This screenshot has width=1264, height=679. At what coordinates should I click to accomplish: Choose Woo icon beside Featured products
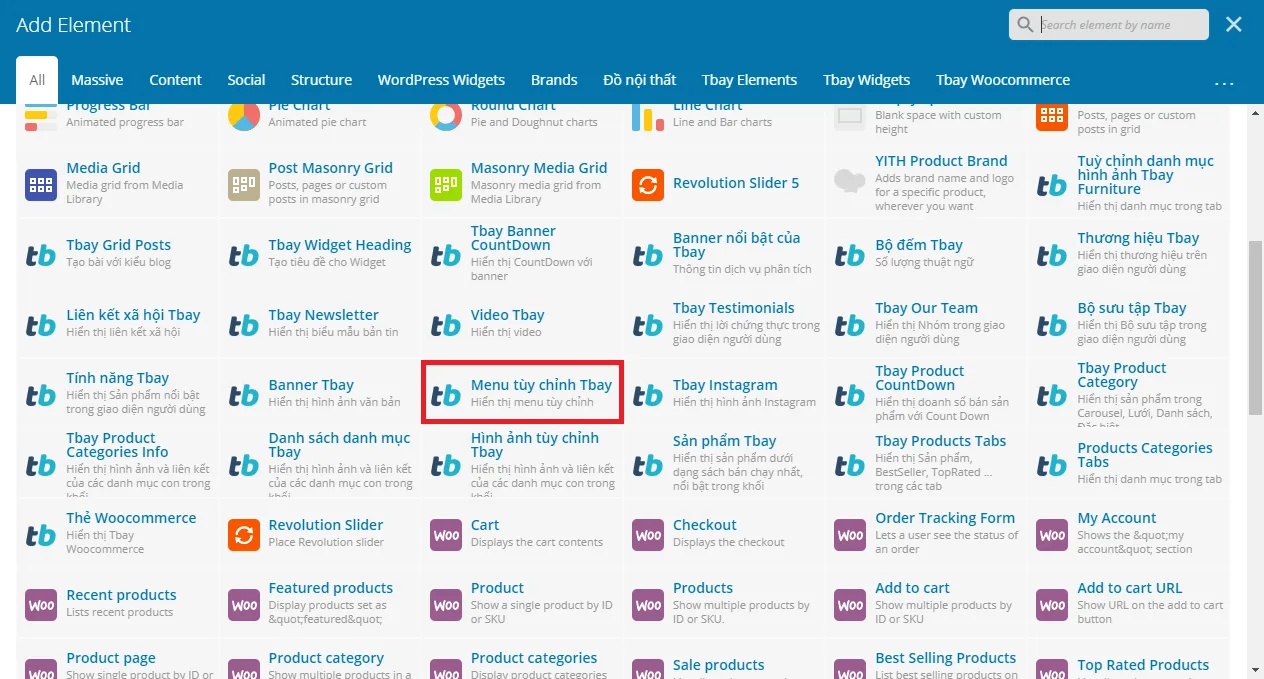coord(244,605)
